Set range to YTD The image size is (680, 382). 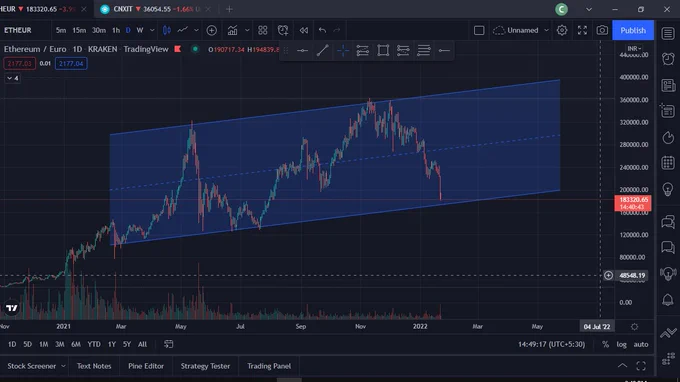click(x=94, y=344)
